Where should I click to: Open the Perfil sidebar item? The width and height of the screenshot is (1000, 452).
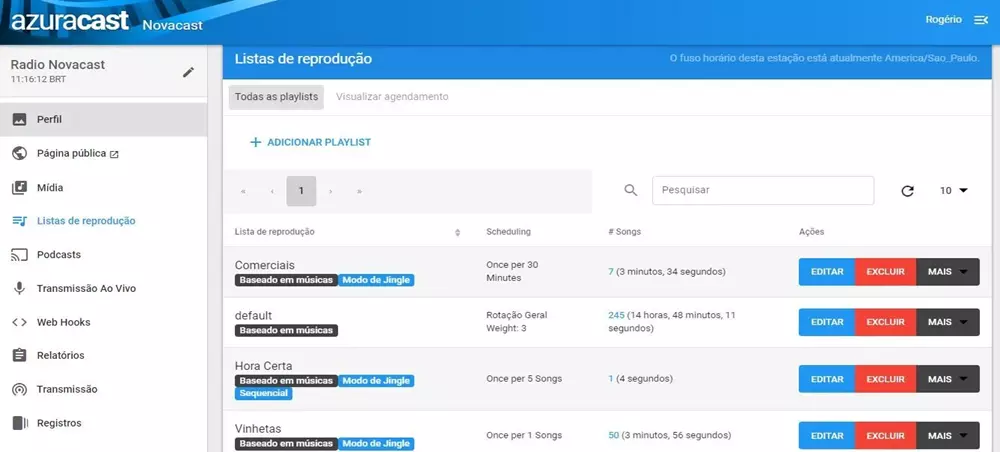[49, 120]
